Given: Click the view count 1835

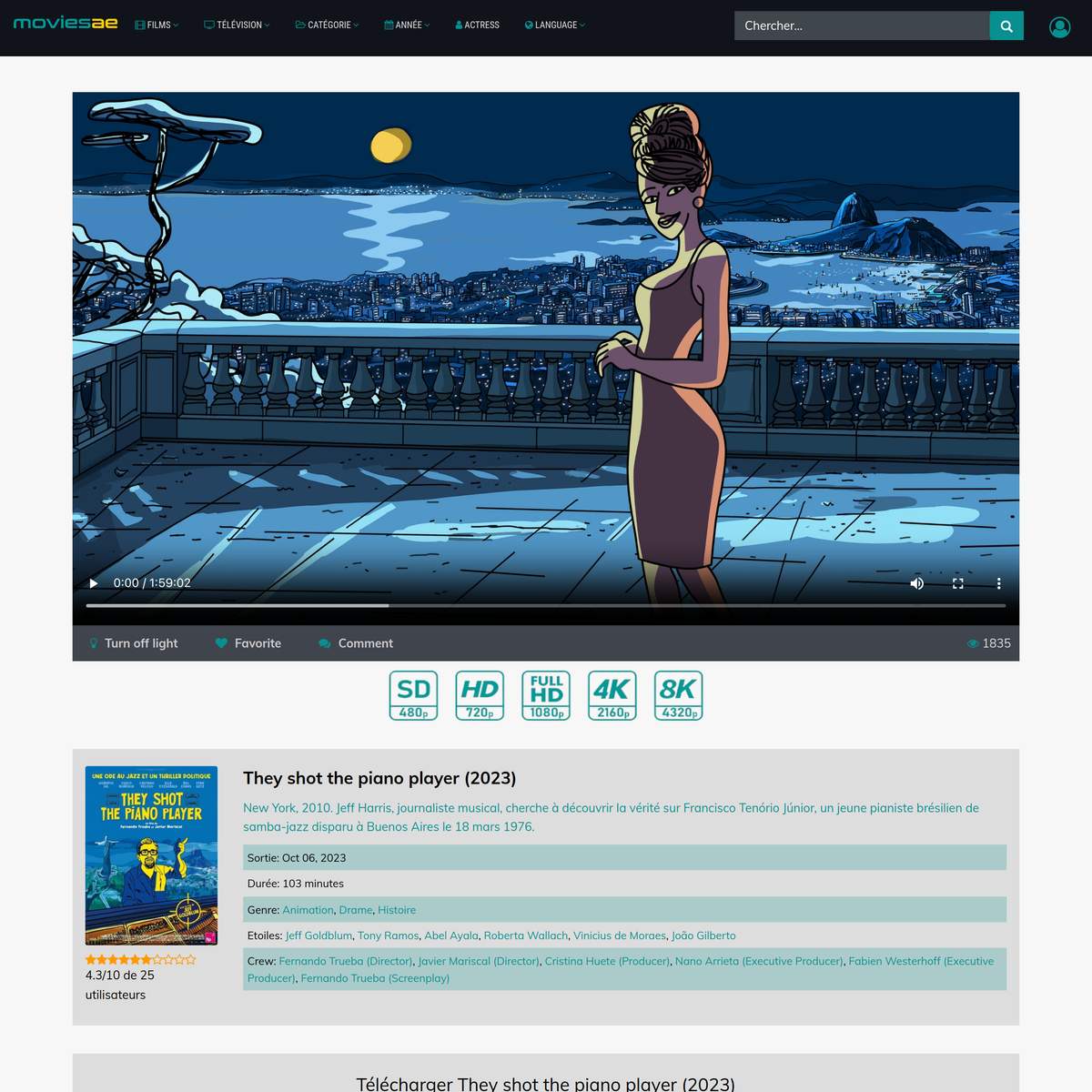Looking at the screenshot, I should tap(989, 643).
